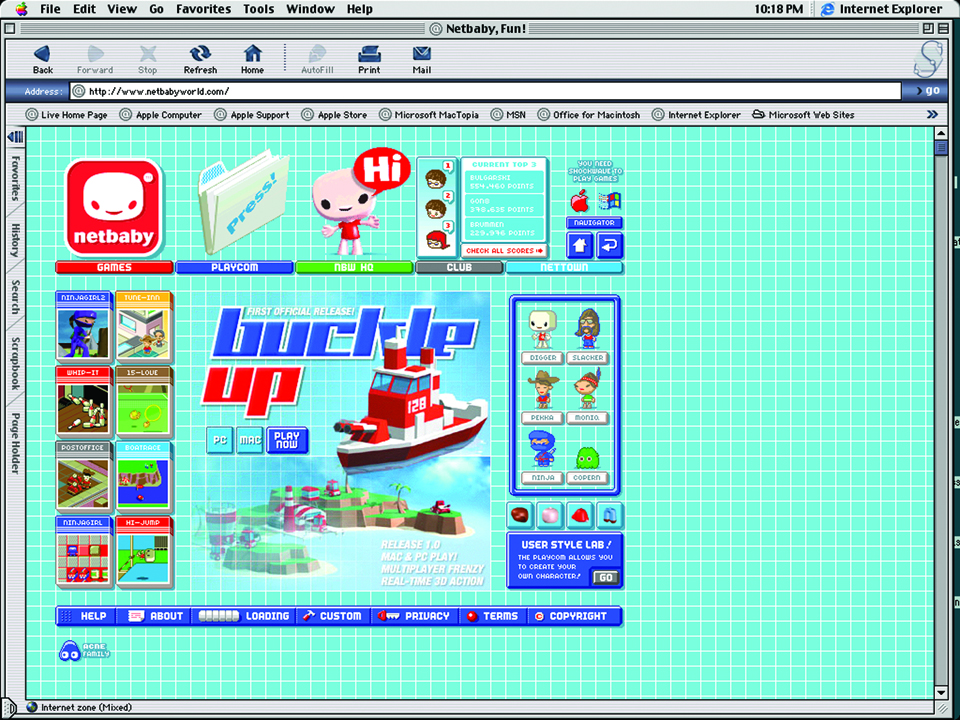Select the brown hair style icon
Viewport: 960px width, 720px height.
(x=520, y=514)
